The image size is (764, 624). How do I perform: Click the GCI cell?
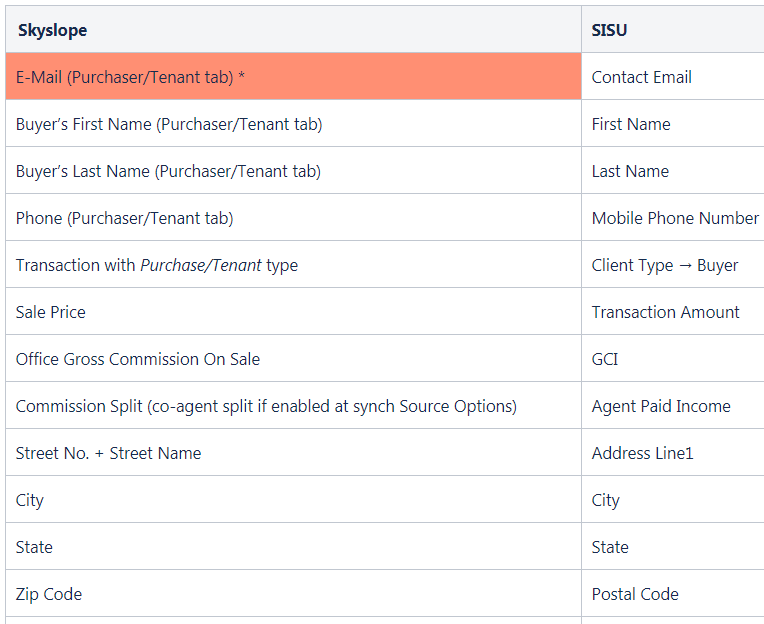point(673,359)
